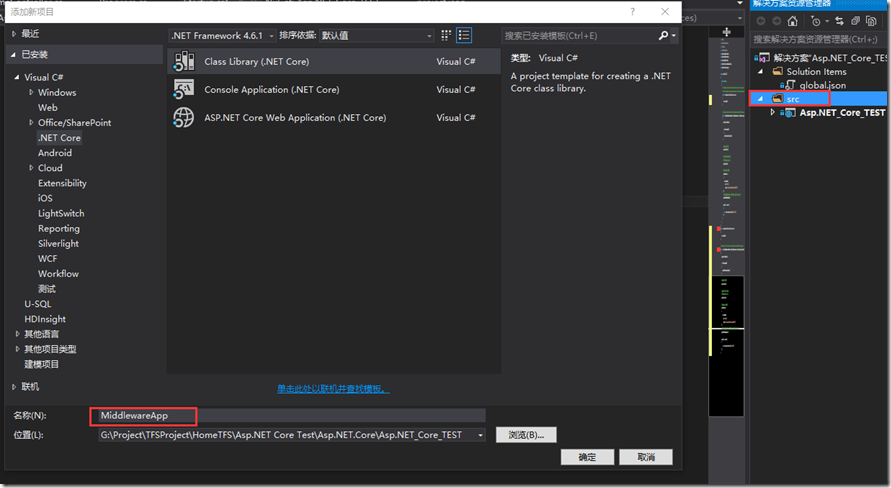Image resolution: width=891 pixels, height=488 pixels.
Task: Click editor split-window handle above minimap
Action: pyautogui.click(x=726, y=32)
